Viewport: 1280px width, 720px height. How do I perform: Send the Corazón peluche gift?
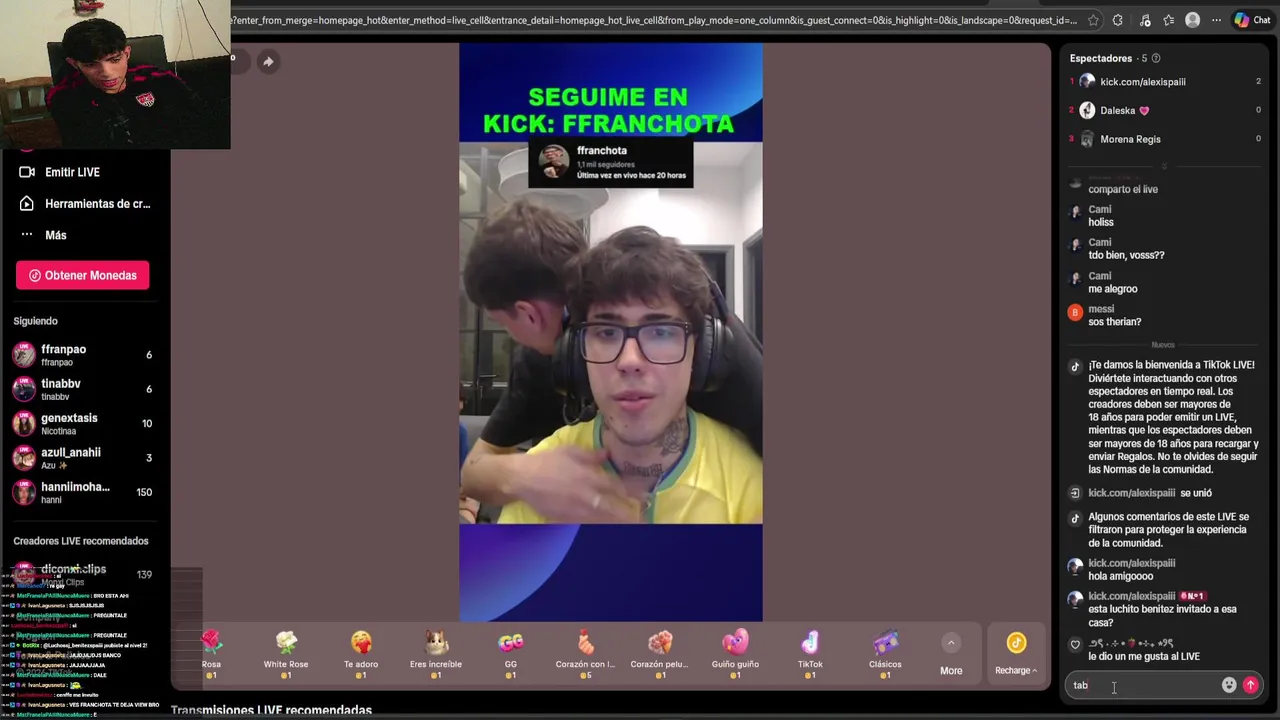click(660, 655)
